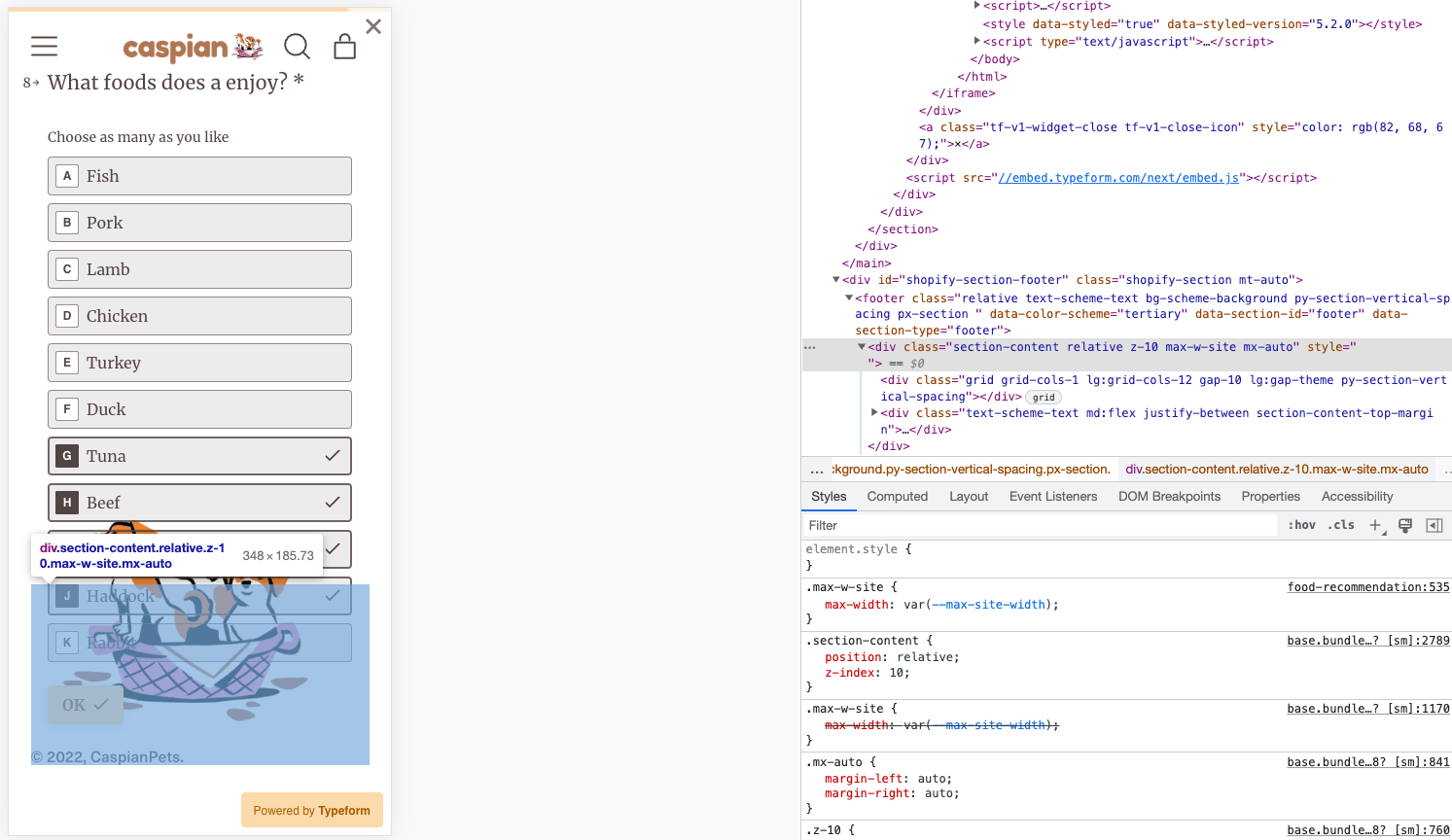Select the Lamb food option

point(199,269)
